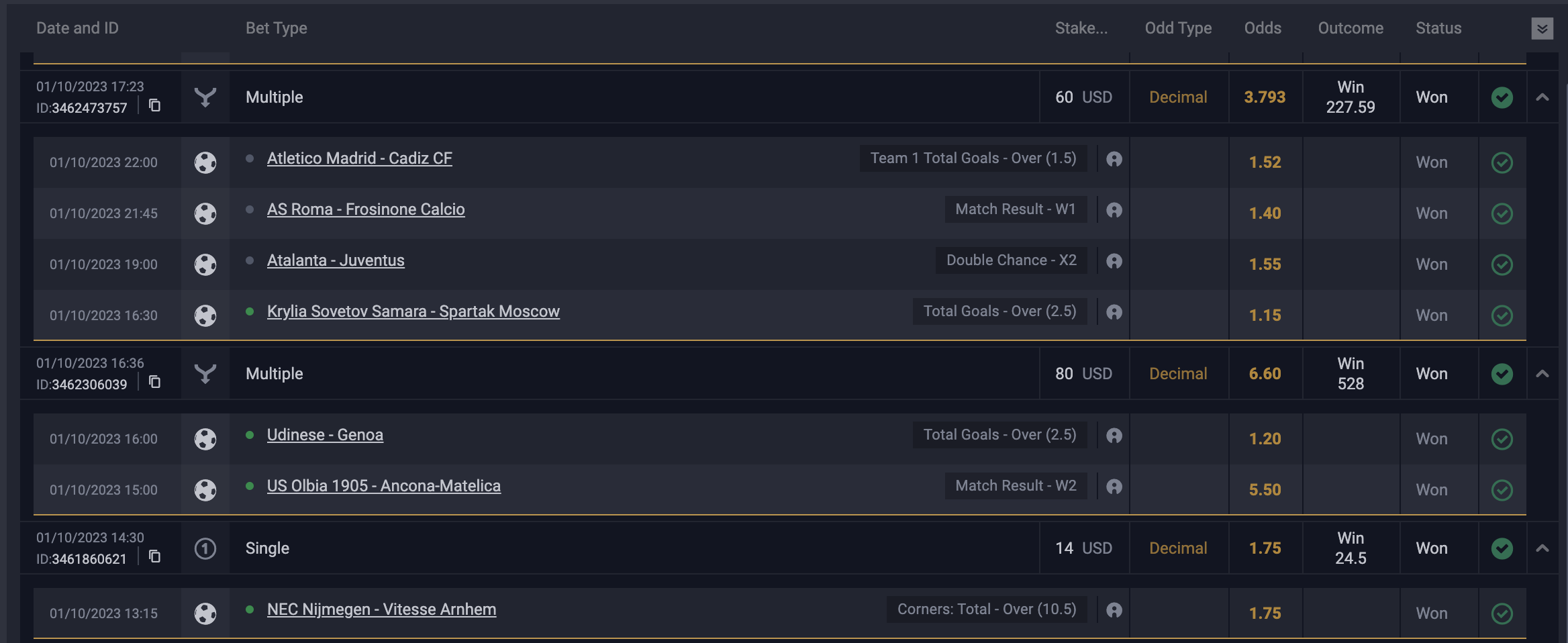Click the Team 1 Total Goals Over (1.5) tag
1568x643 pixels.
(973, 158)
